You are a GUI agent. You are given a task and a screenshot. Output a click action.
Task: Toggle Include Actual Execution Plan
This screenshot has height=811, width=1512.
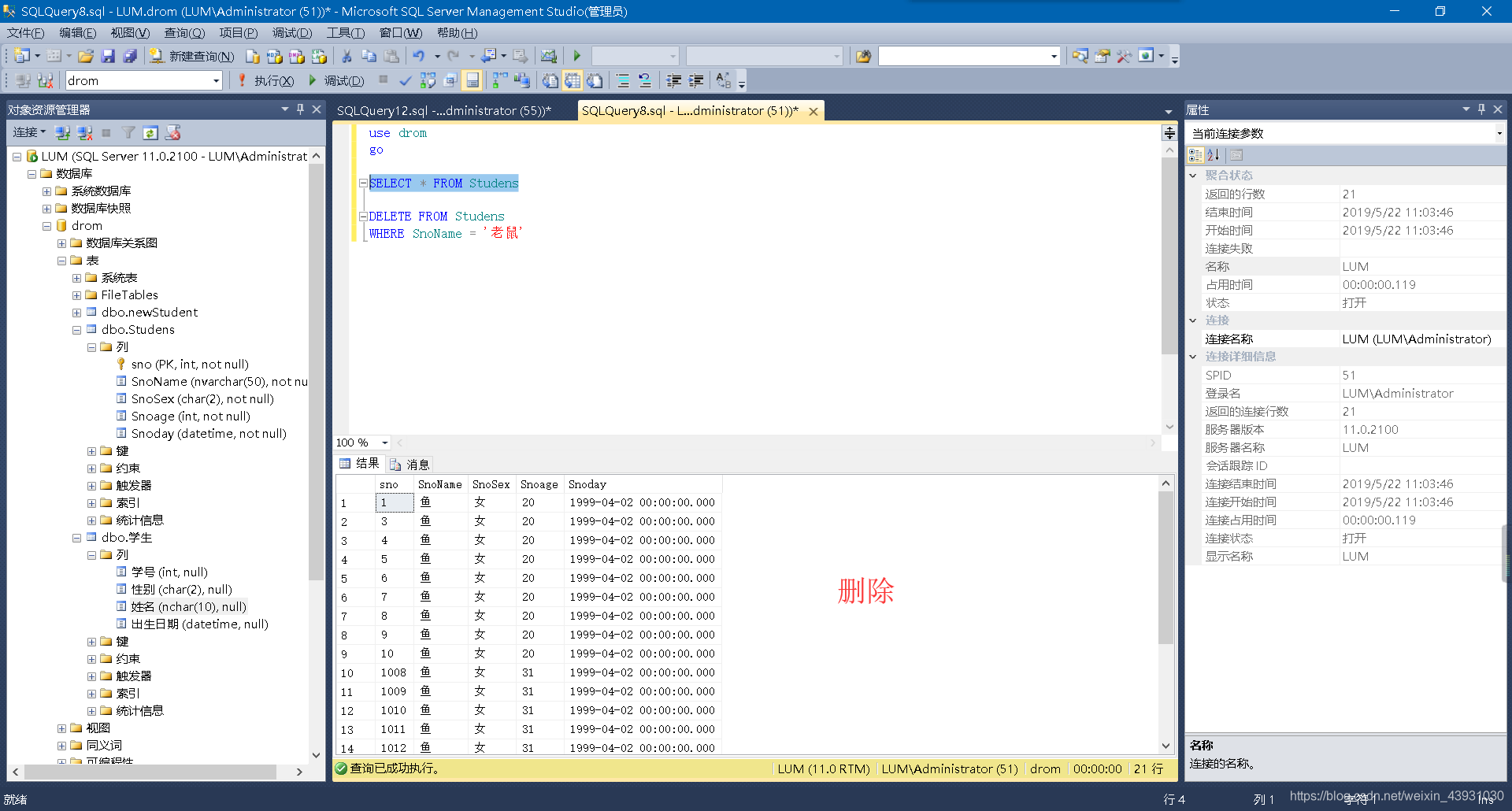pos(499,80)
